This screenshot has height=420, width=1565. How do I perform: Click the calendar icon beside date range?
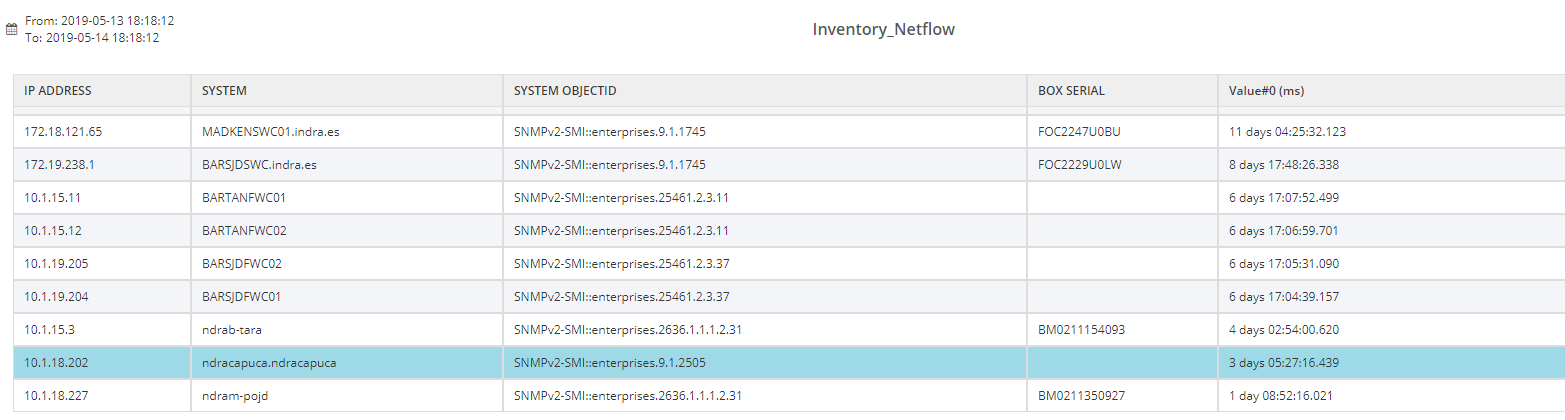pos(12,30)
